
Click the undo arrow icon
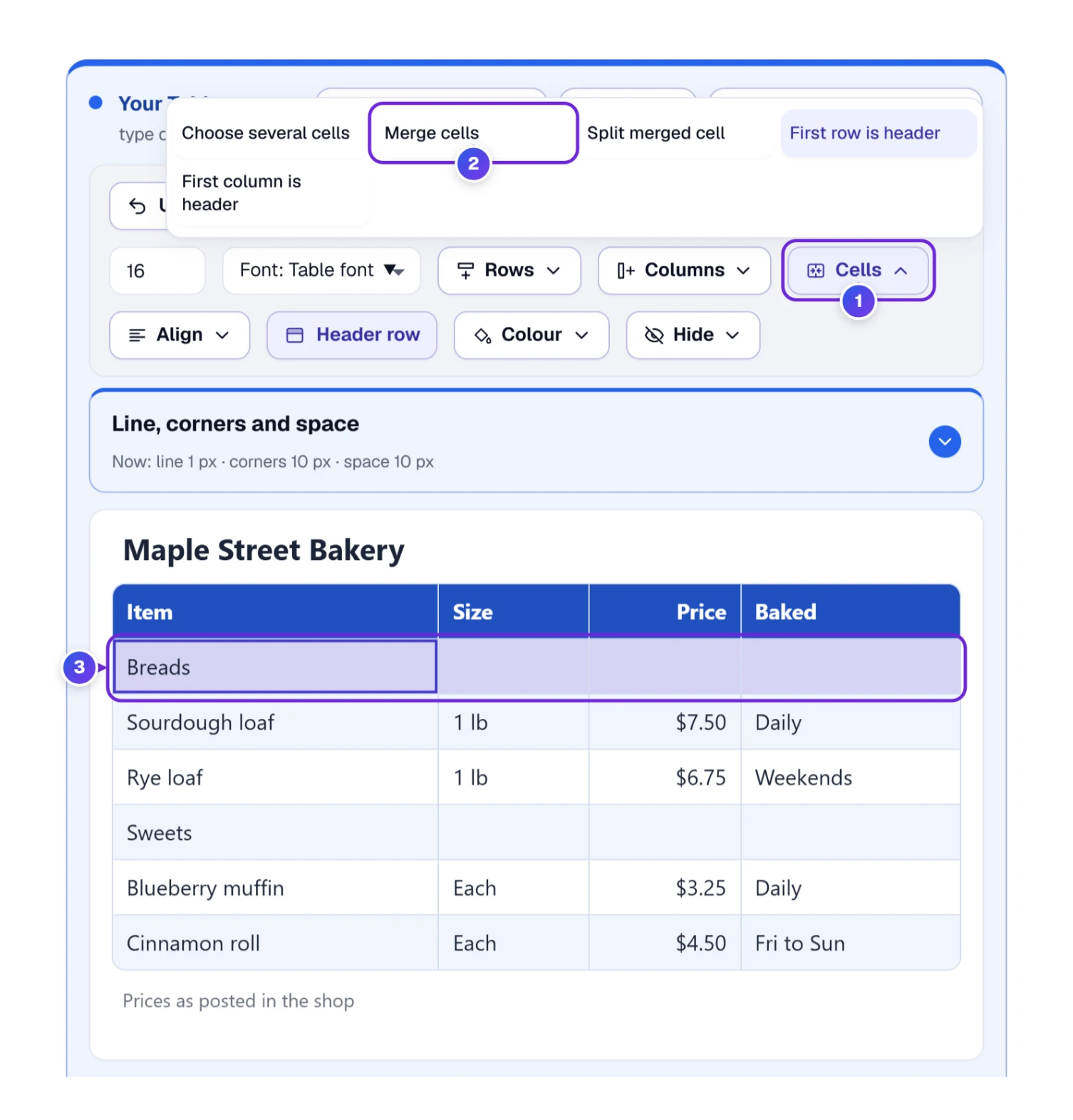pos(137,206)
